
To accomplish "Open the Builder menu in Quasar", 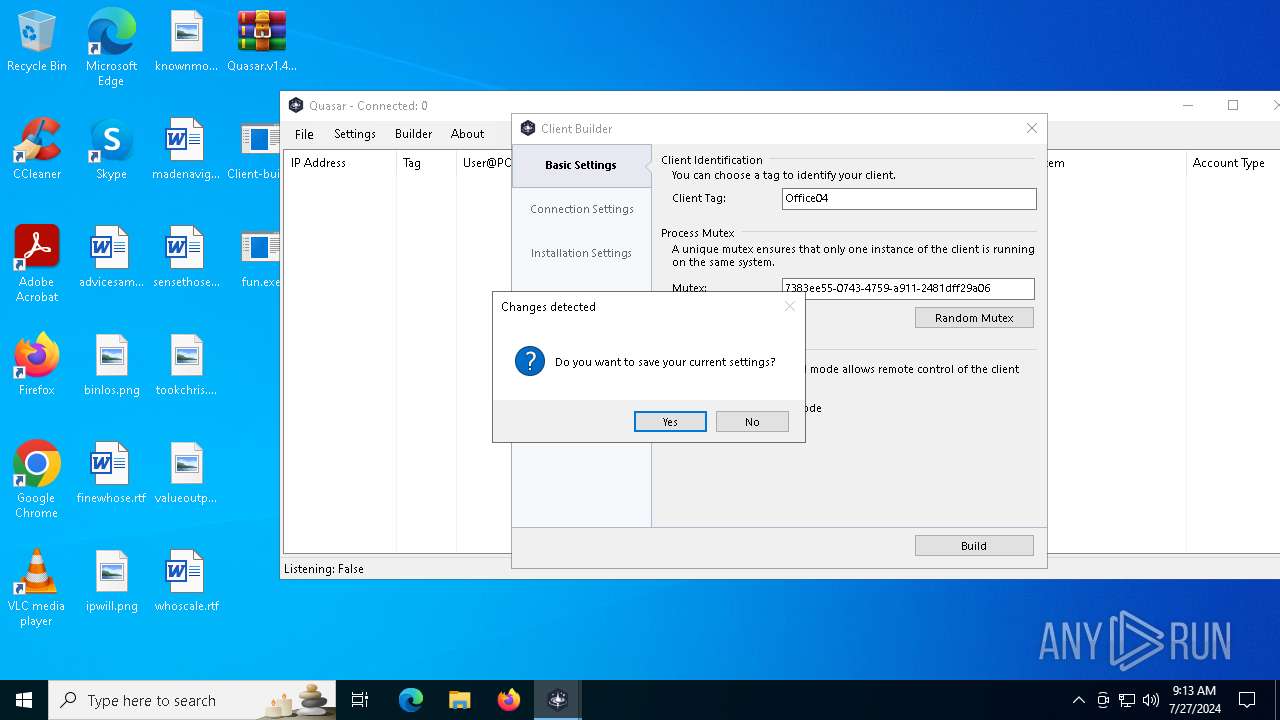I will click(x=413, y=134).
